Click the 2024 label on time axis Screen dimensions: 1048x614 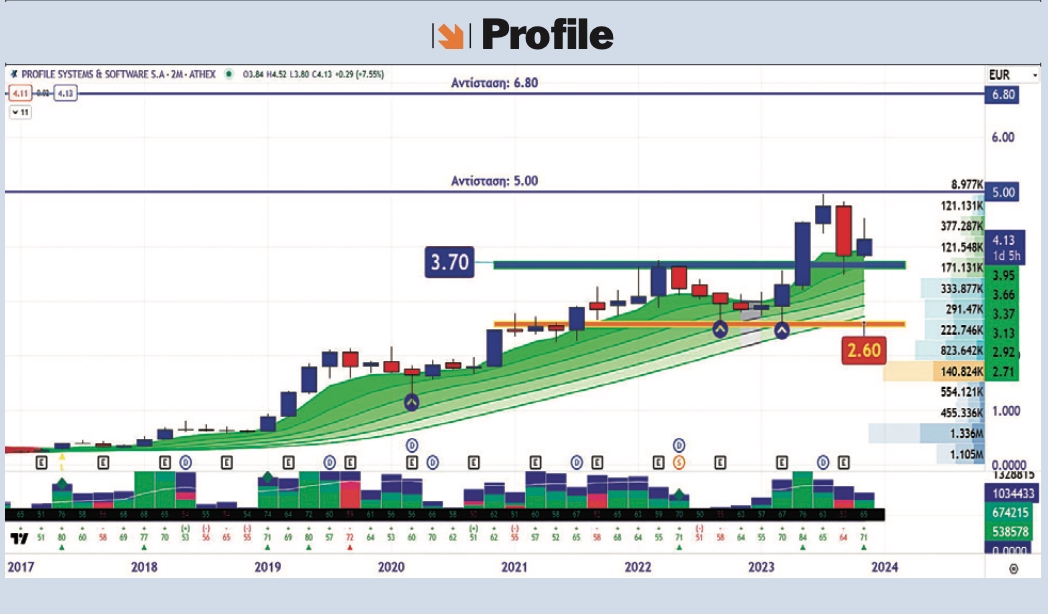[884, 567]
